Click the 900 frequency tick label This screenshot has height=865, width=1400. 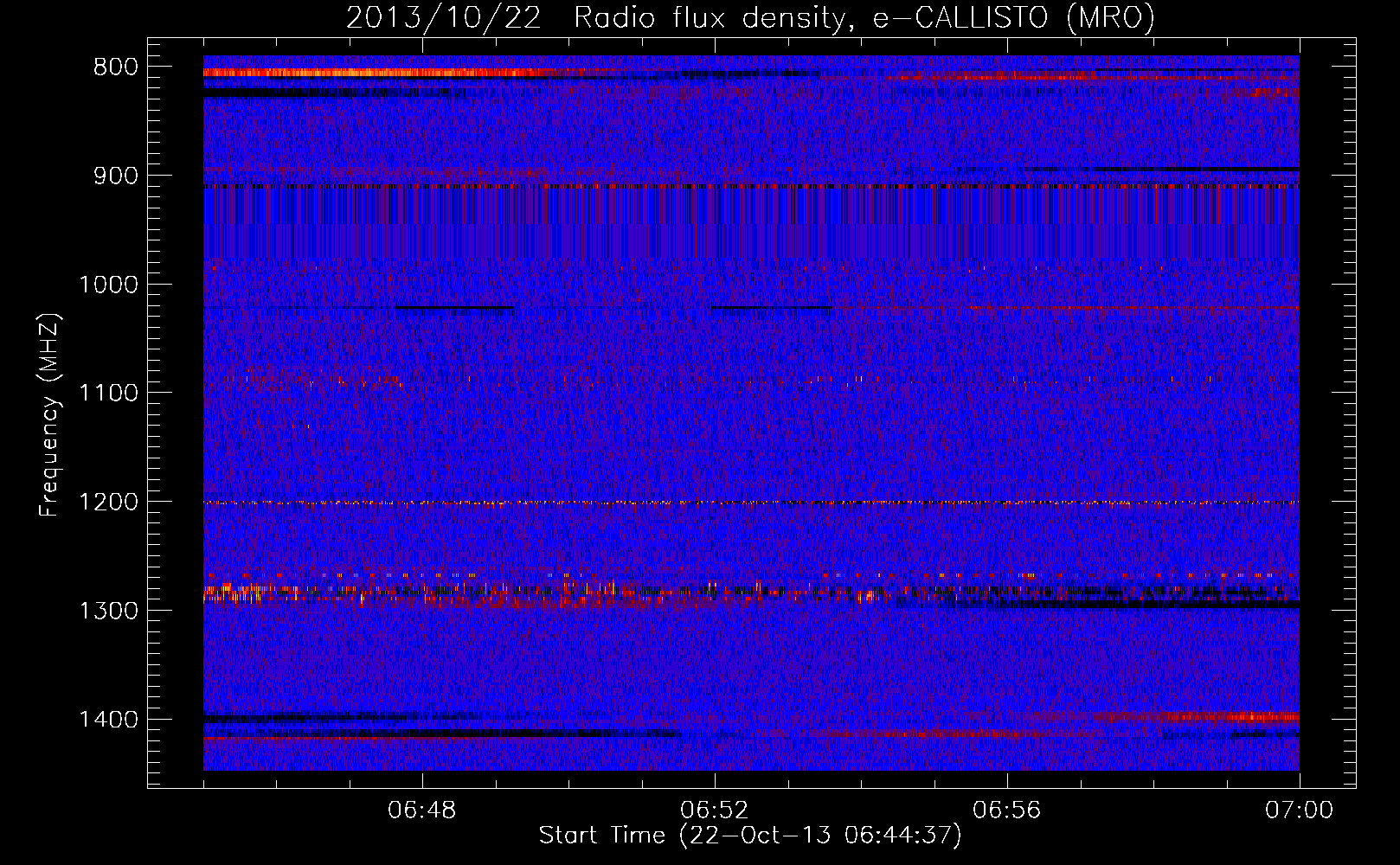(x=116, y=176)
